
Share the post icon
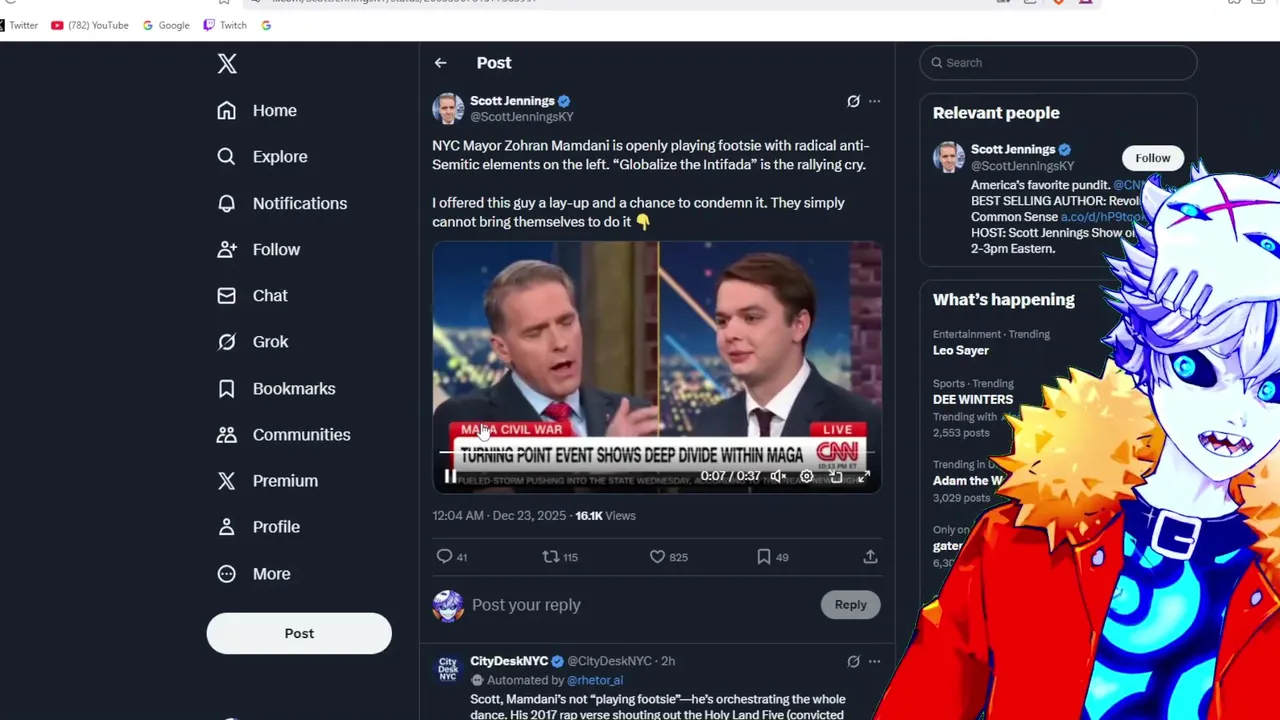pyautogui.click(x=870, y=557)
